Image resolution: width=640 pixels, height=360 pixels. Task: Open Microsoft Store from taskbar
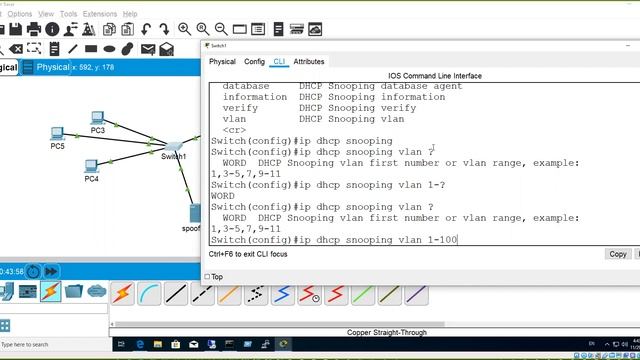click(x=176, y=344)
